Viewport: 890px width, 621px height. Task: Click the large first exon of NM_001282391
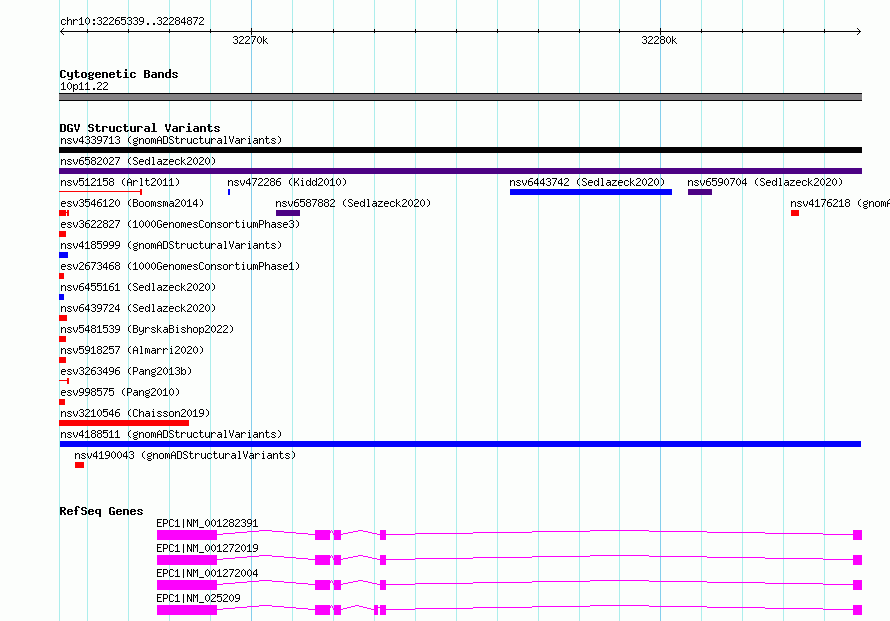[187, 535]
